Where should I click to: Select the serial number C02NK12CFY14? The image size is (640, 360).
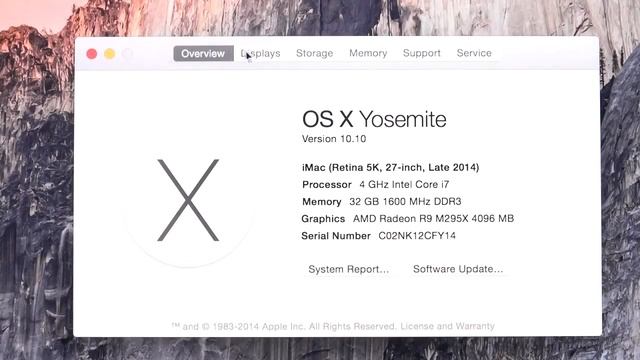click(417, 236)
